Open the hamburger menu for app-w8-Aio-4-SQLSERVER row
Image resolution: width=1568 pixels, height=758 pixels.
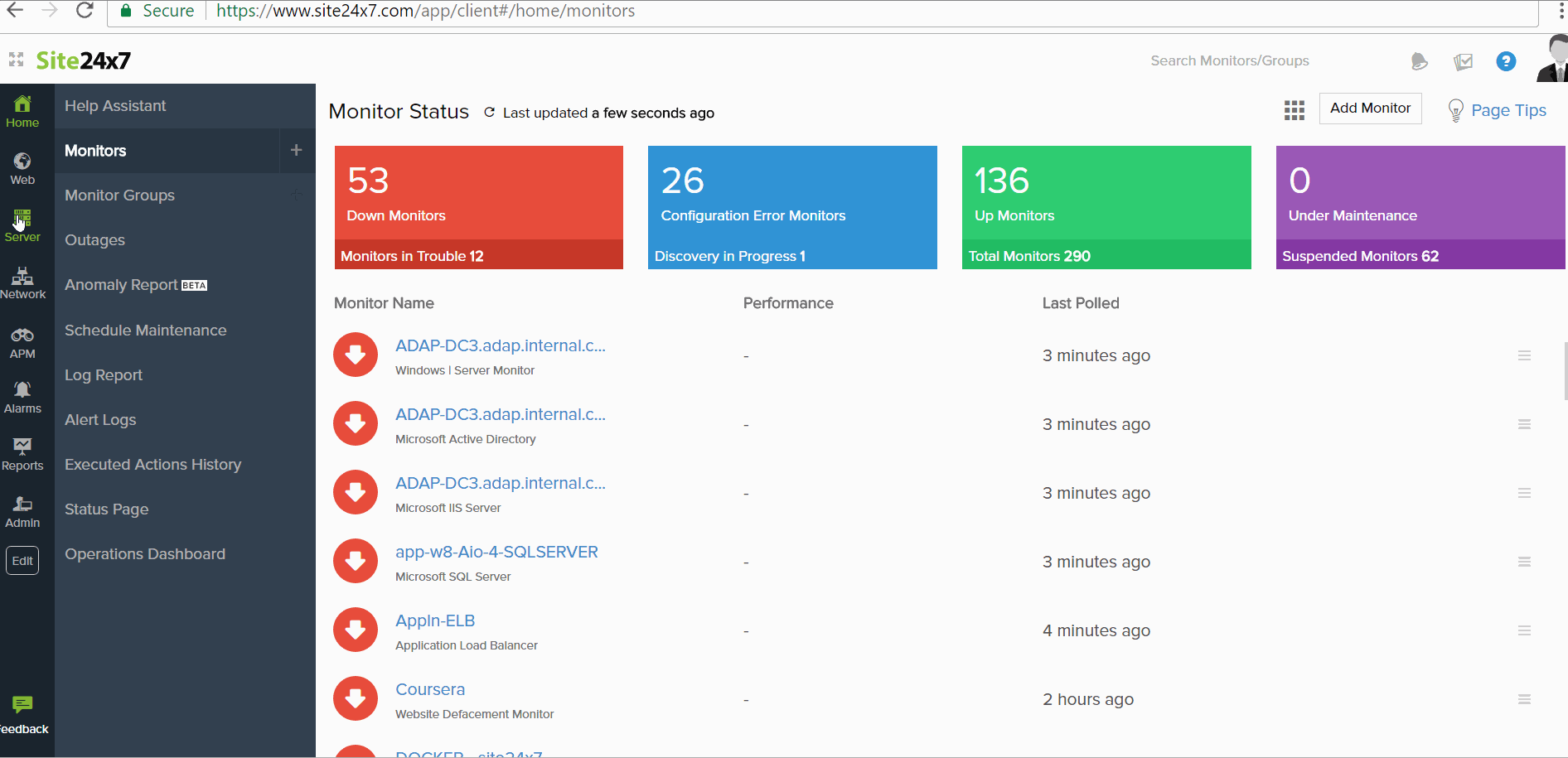pos(1524,562)
